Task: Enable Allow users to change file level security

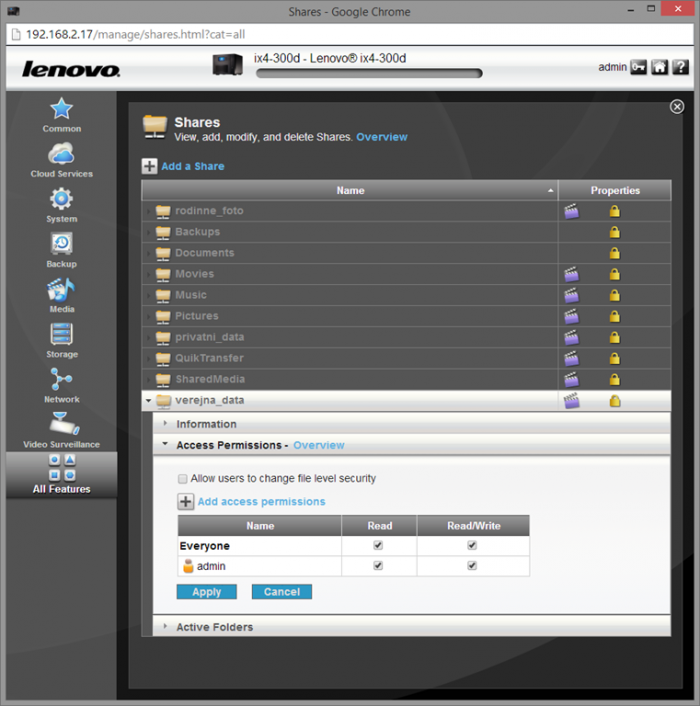Action: (182, 479)
